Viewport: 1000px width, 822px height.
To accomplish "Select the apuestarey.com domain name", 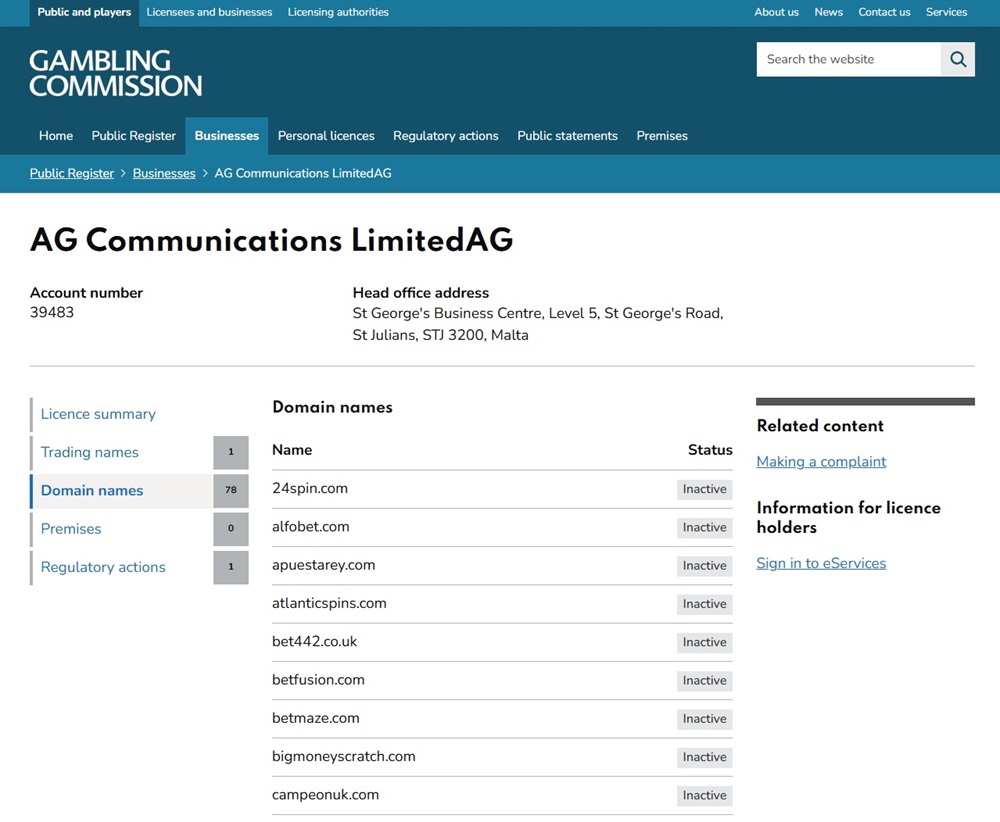I will pyautogui.click(x=323, y=565).
